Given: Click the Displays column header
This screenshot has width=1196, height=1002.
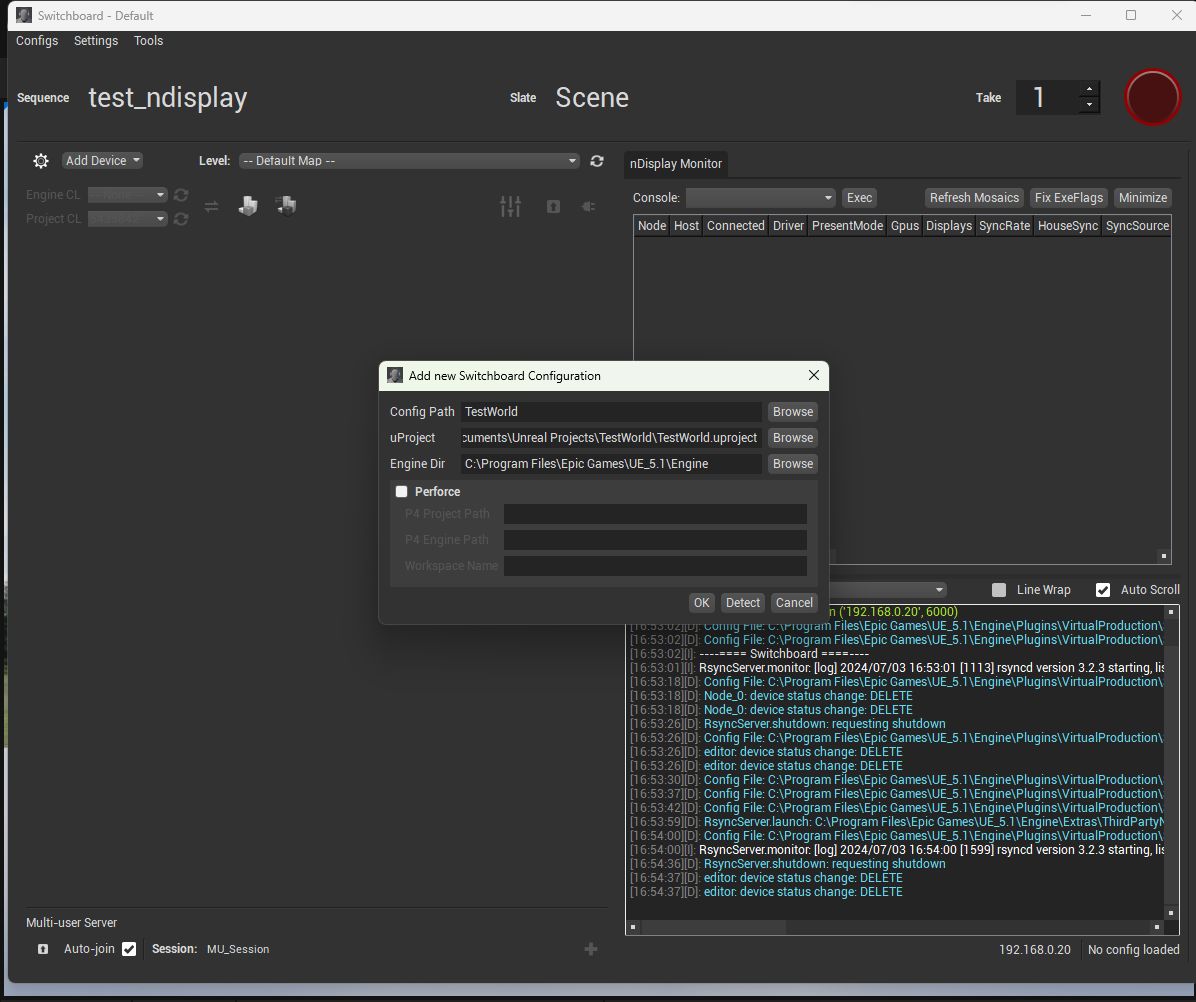Looking at the screenshot, I should pyautogui.click(x=949, y=226).
